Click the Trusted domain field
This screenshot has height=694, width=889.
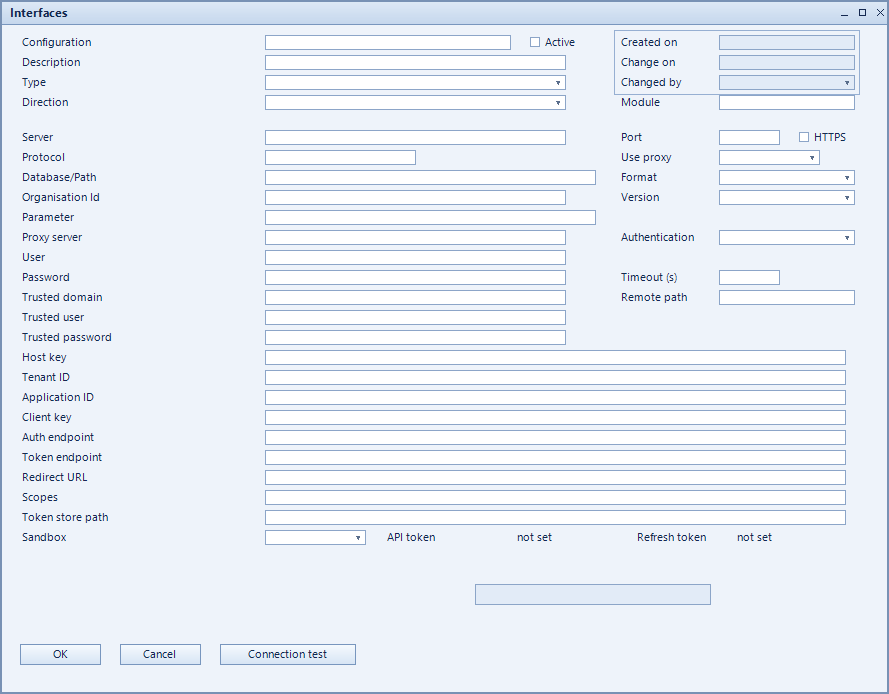pyautogui.click(x=415, y=297)
